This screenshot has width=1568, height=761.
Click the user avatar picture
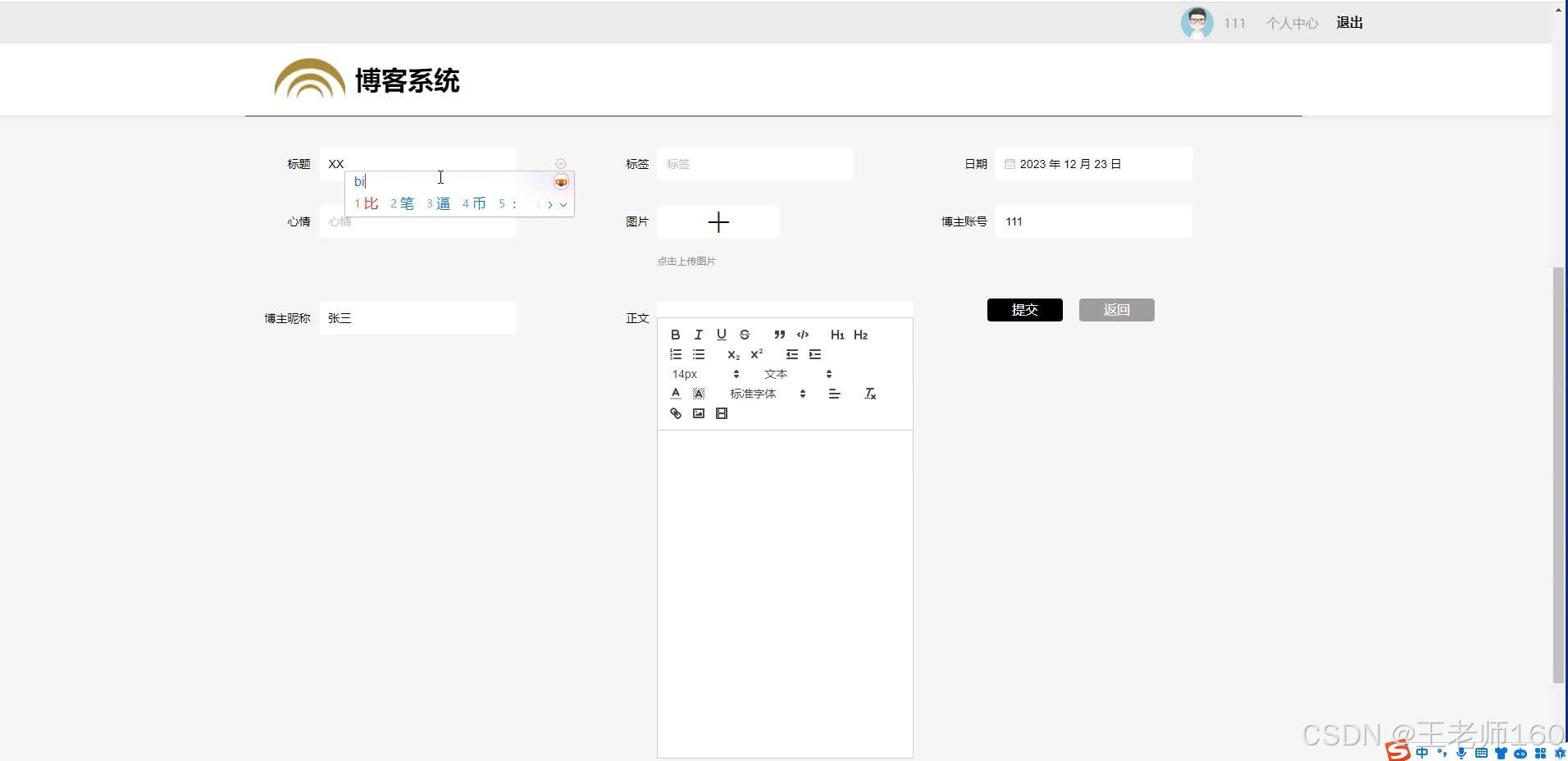(x=1197, y=23)
